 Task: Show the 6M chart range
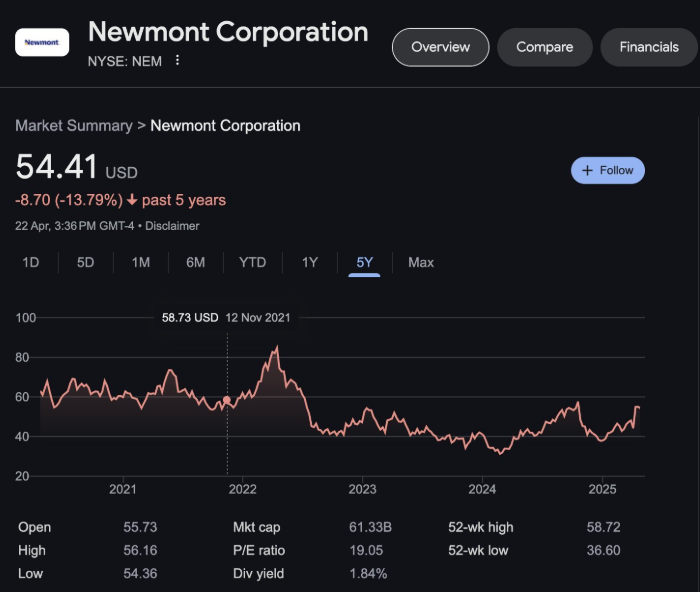click(196, 262)
